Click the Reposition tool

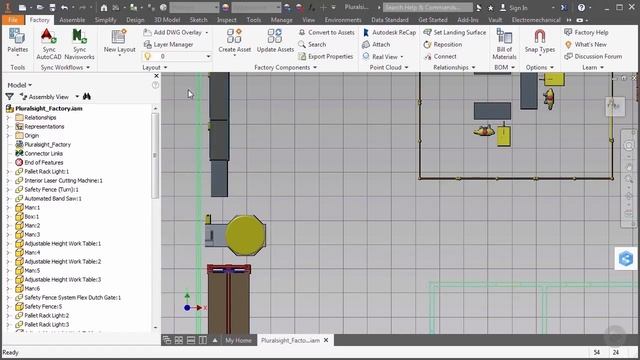[443, 44]
